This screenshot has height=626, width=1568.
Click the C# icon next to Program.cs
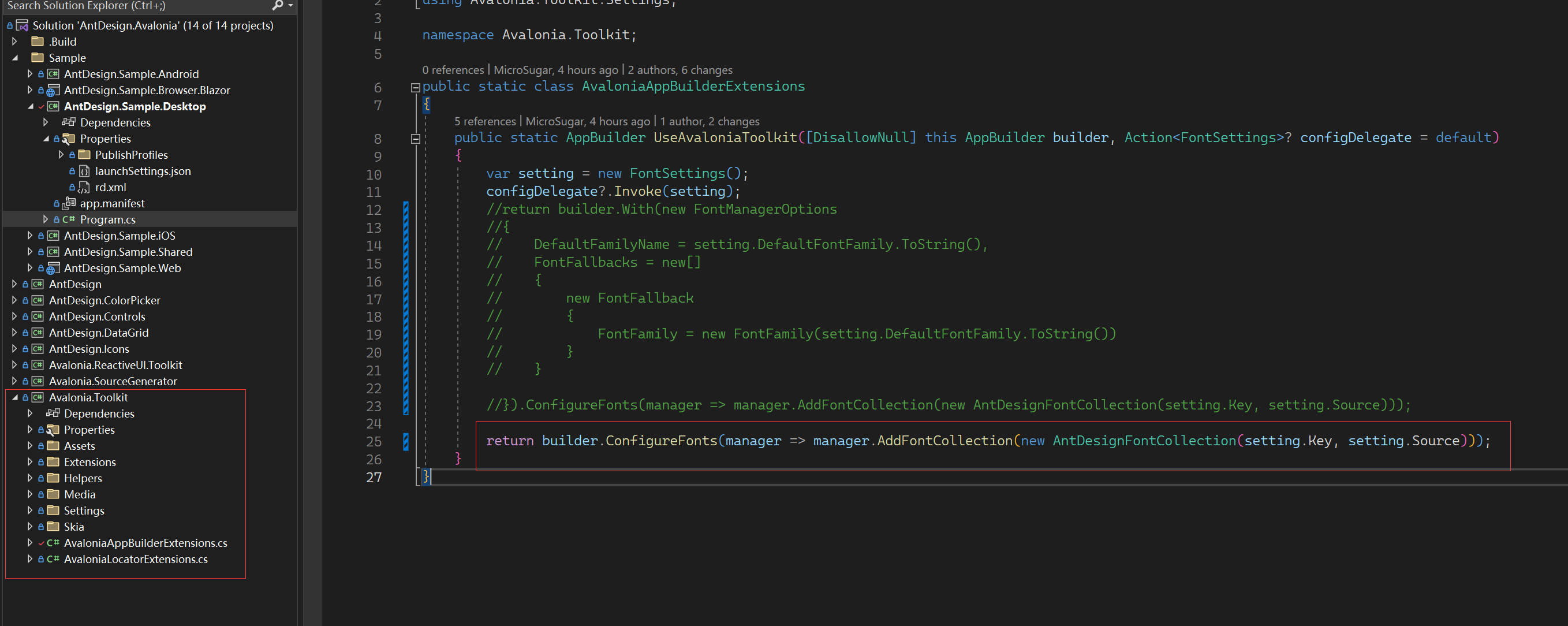[69, 219]
